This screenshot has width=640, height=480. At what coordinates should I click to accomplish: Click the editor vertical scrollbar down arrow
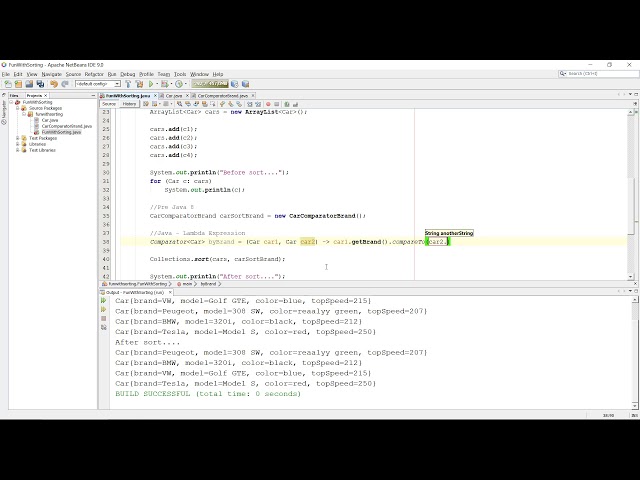point(631,276)
